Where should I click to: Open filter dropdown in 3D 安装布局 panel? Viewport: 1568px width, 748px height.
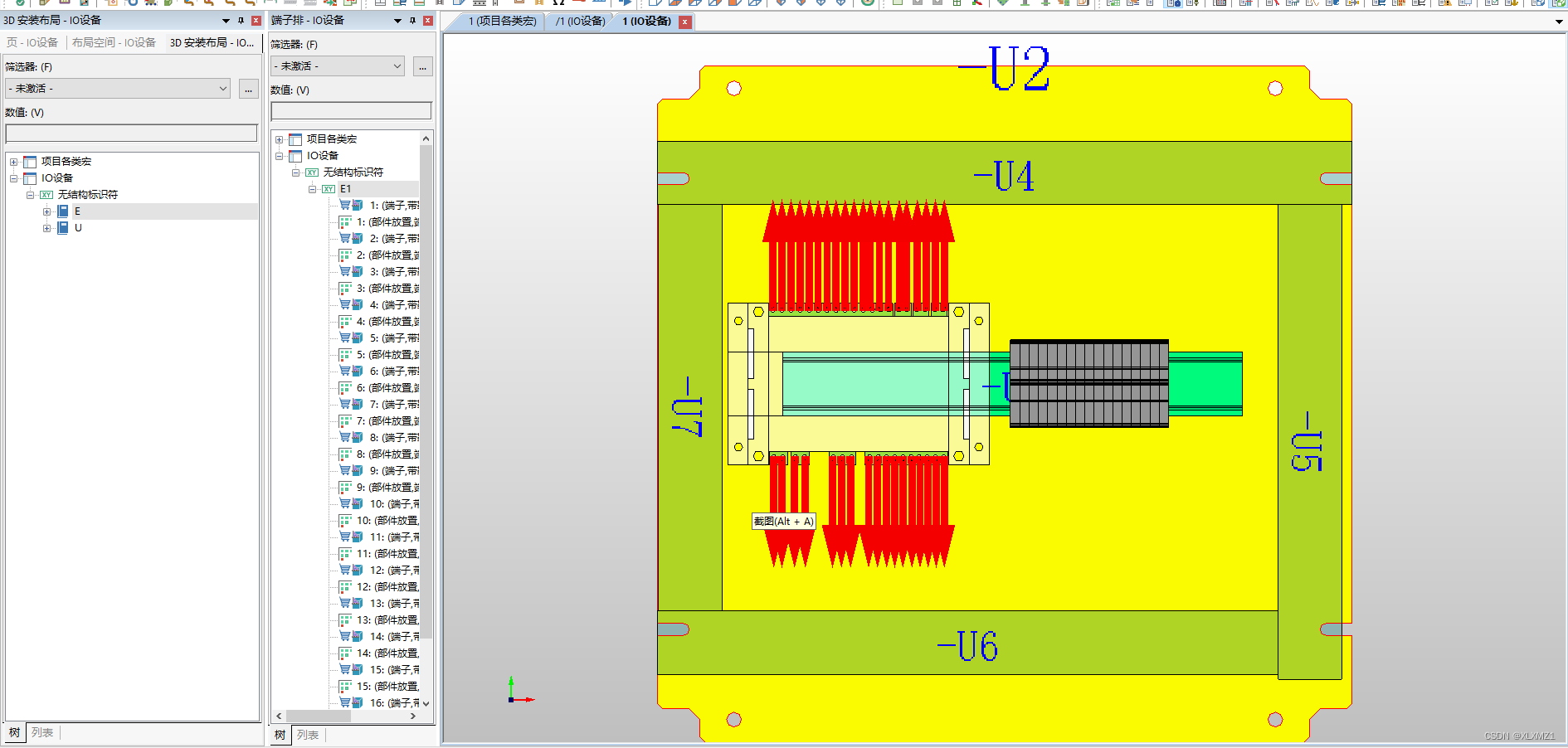click(223, 89)
